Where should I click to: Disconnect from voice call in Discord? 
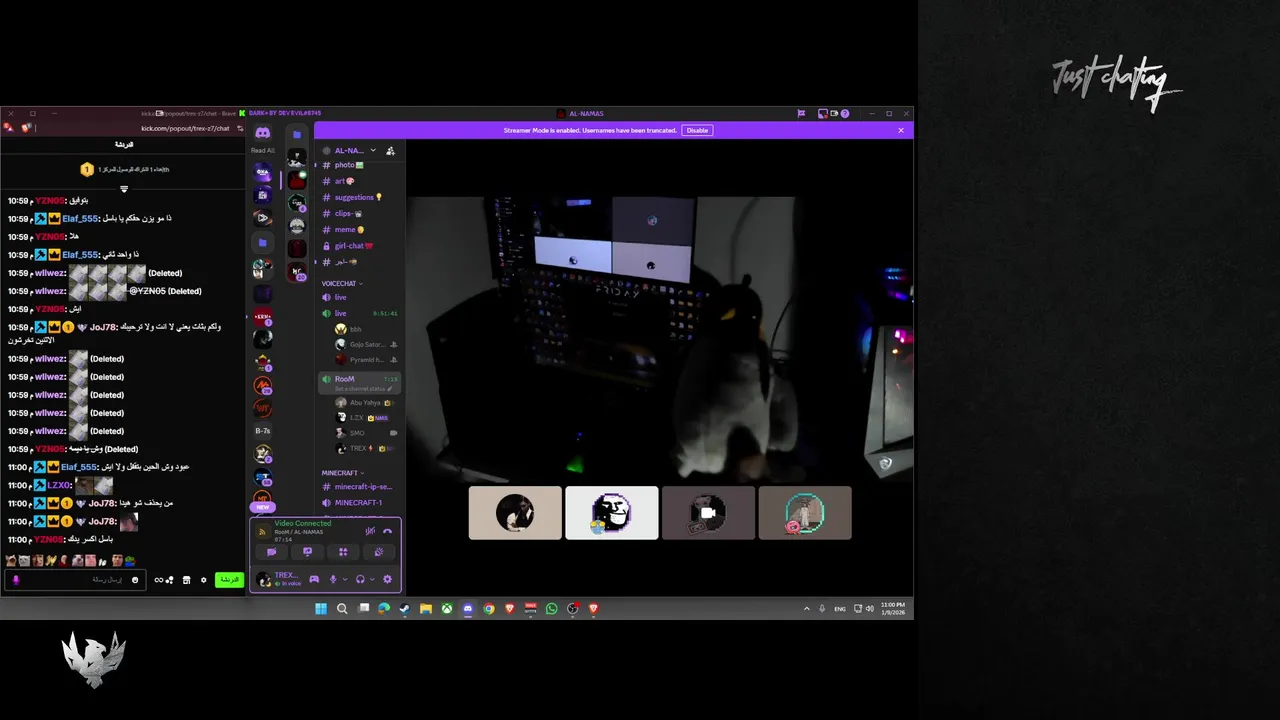click(x=388, y=531)
